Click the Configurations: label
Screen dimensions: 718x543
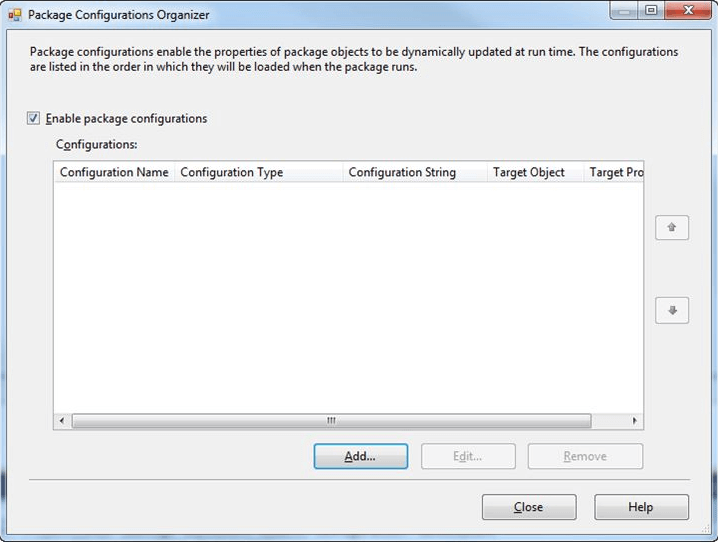click(x=97, y=145)
